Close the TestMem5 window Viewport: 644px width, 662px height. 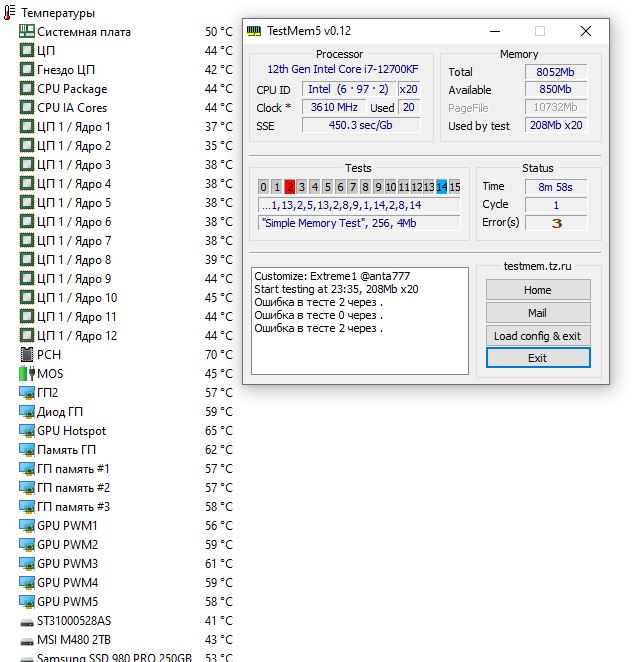click(586, 31)
